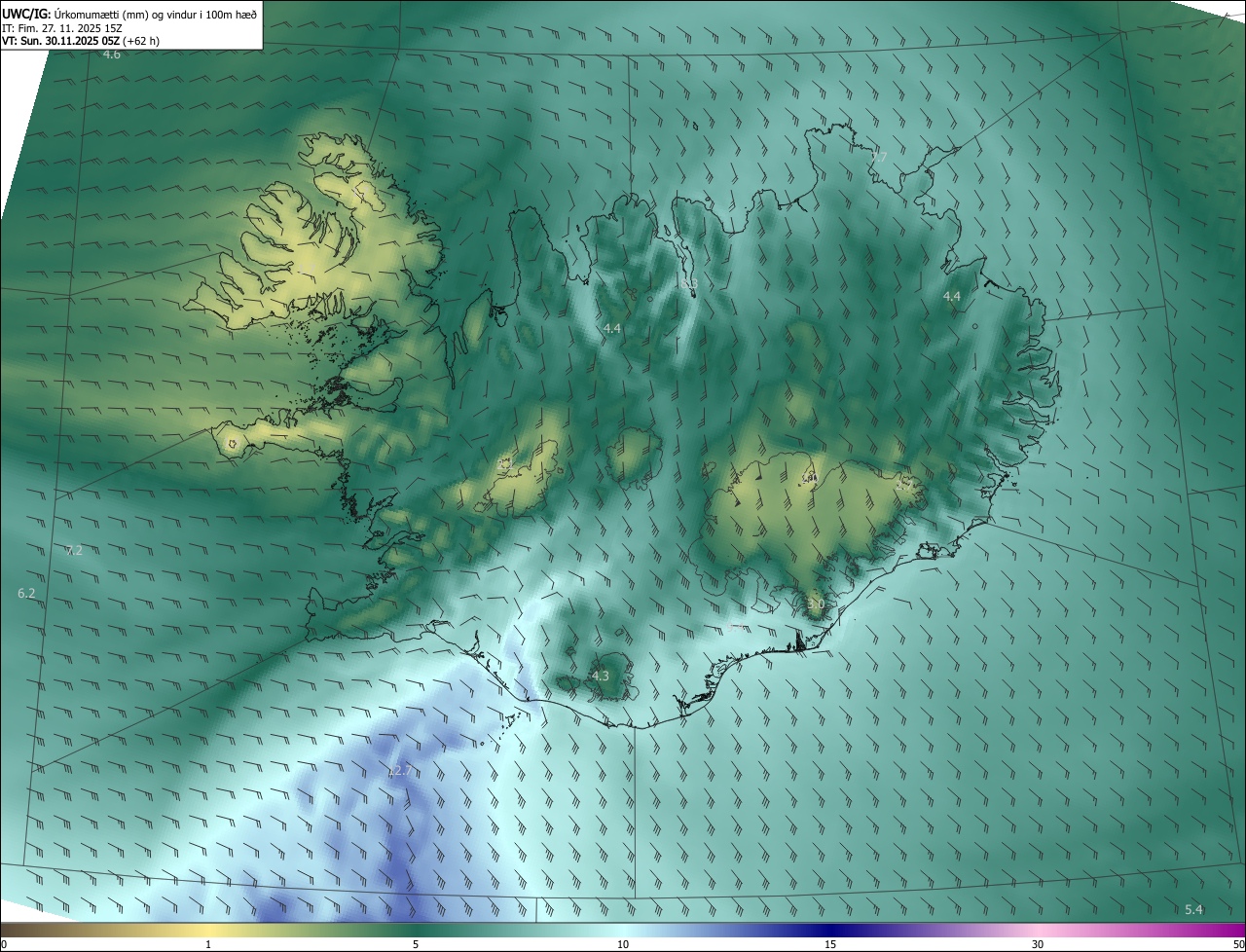Click the 12.7 value over the sea
The width and height of the screenshot is (1246, 952).
tap(400, 771)
